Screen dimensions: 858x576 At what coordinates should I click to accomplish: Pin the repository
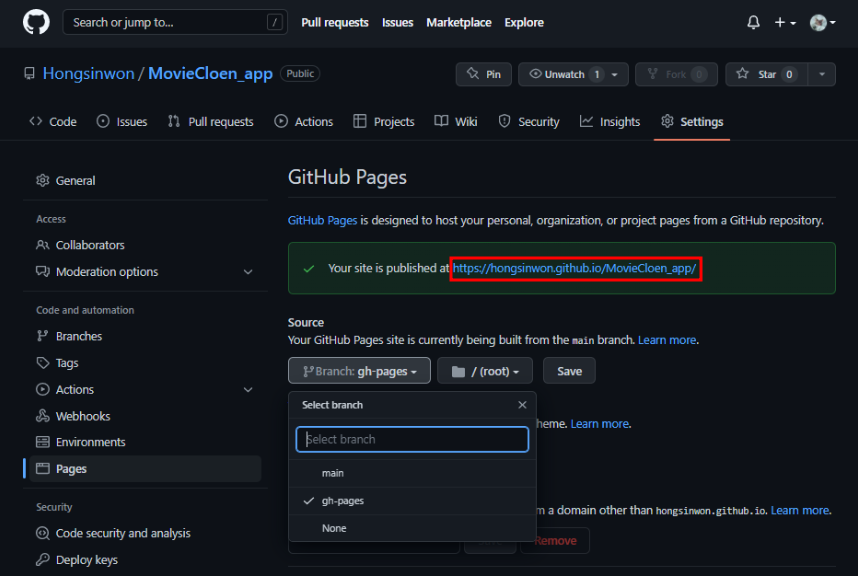[484, 74]
